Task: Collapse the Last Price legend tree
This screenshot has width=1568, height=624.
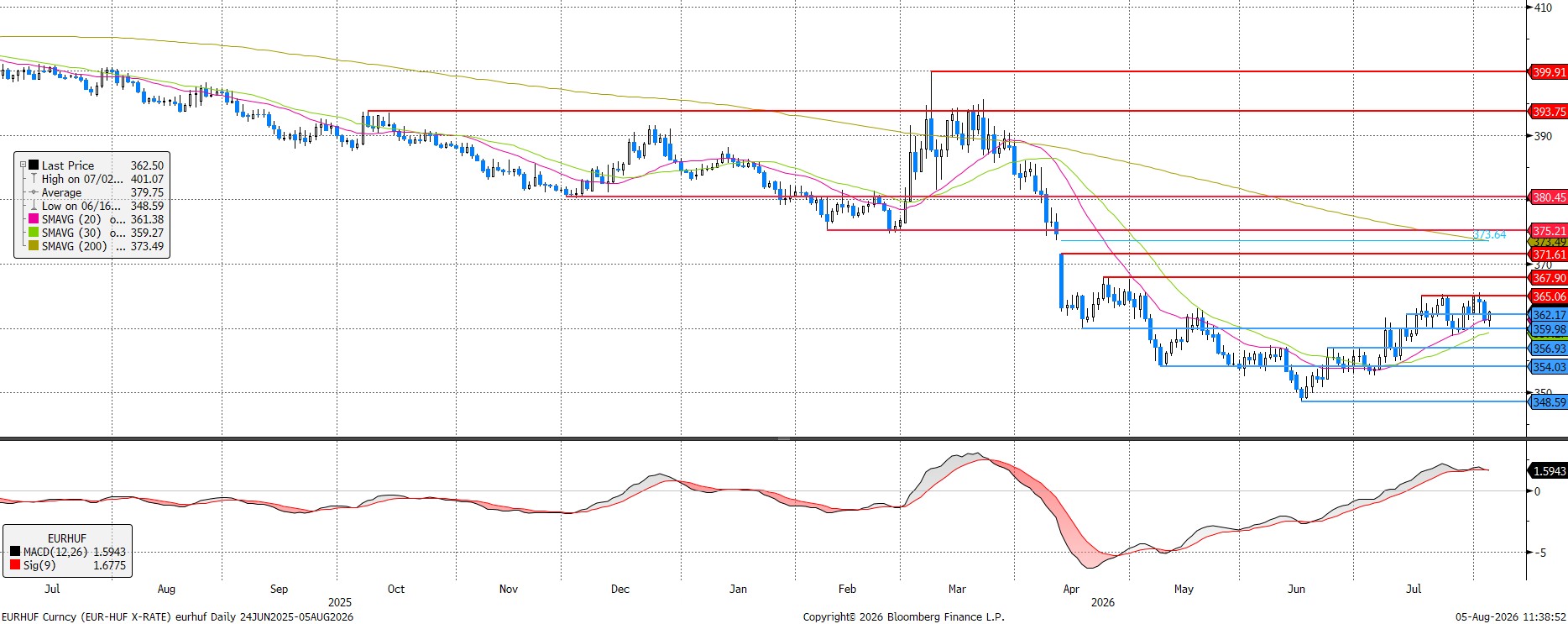Action: click(x=23, y=165)
